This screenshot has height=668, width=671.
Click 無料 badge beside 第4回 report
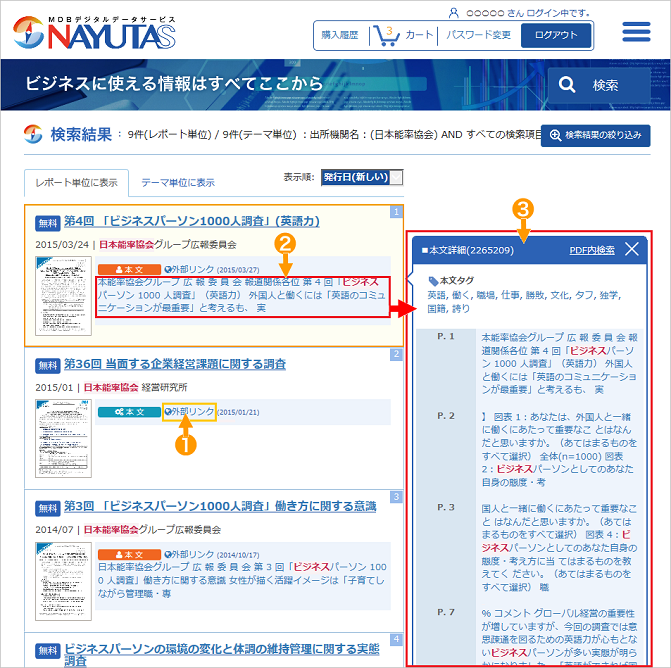pos(48,223)
